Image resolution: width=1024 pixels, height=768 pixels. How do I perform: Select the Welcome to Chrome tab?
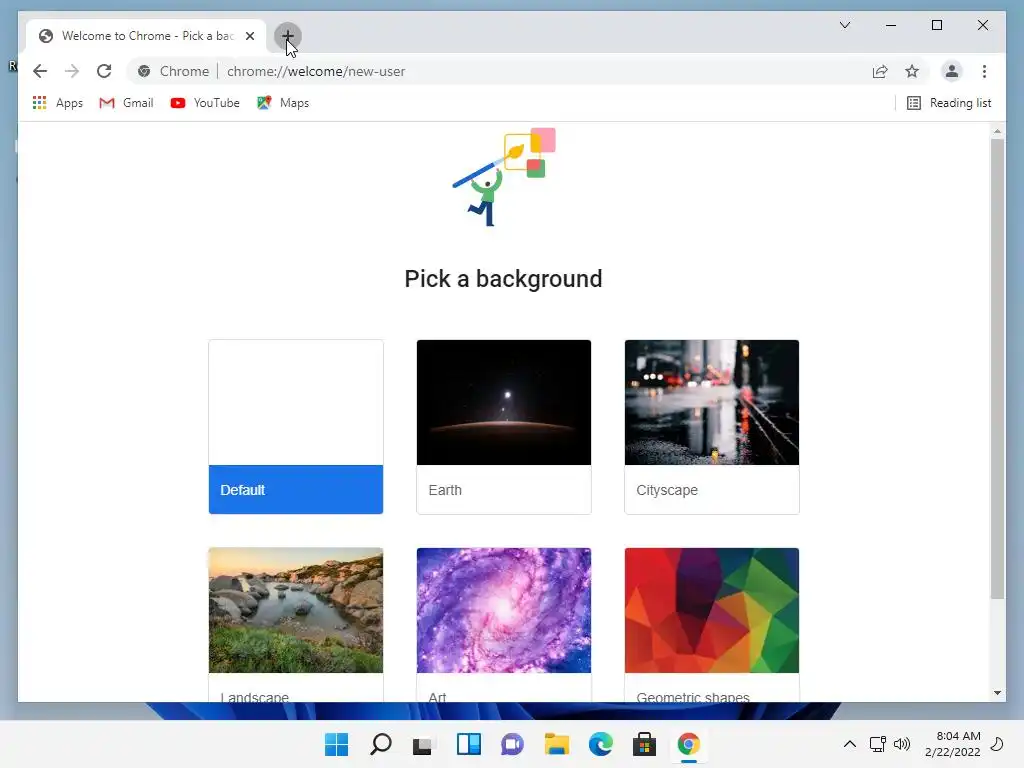[x=146, y=36]
